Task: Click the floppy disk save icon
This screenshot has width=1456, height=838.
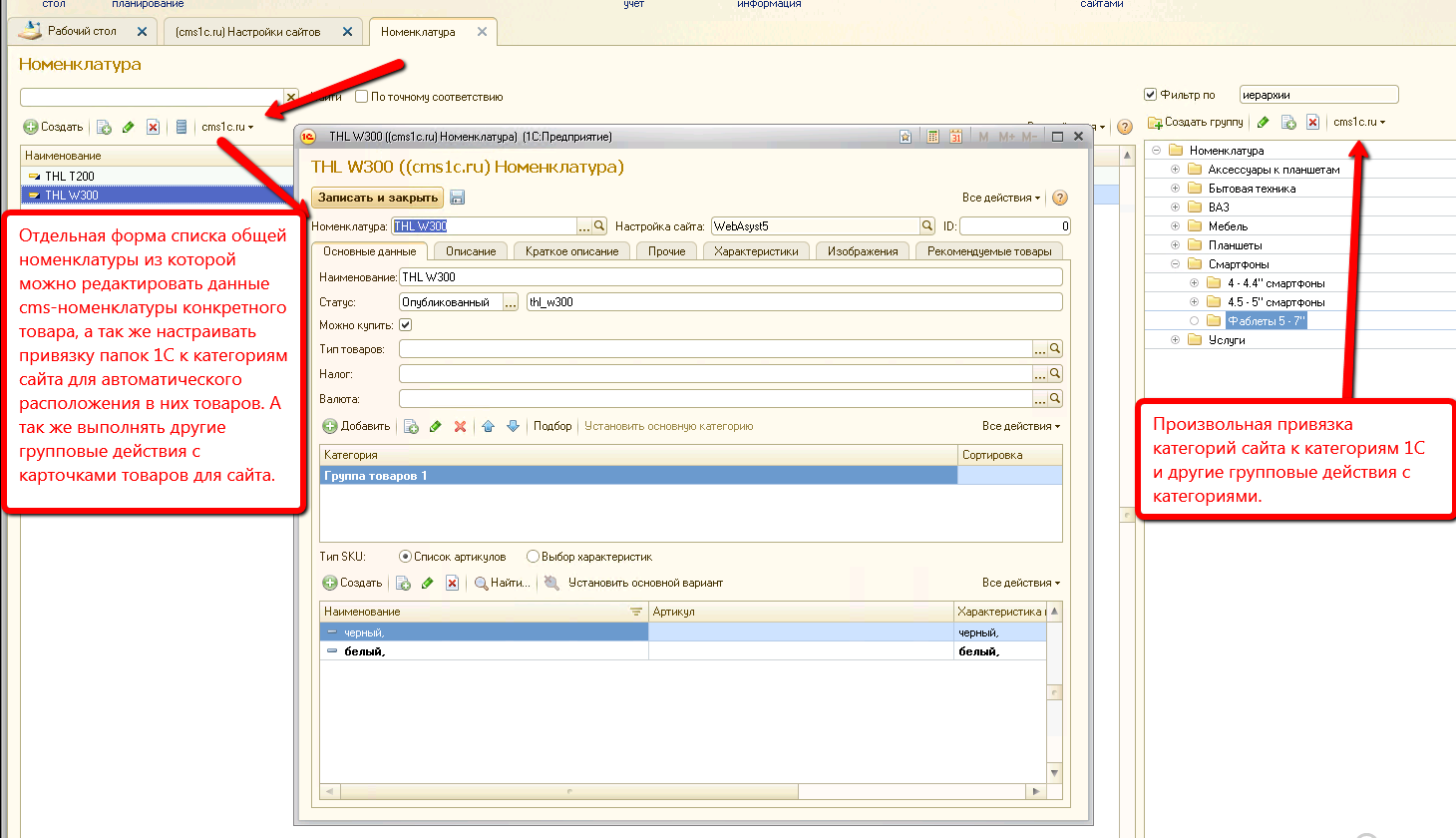Action: tap(458, 198)
